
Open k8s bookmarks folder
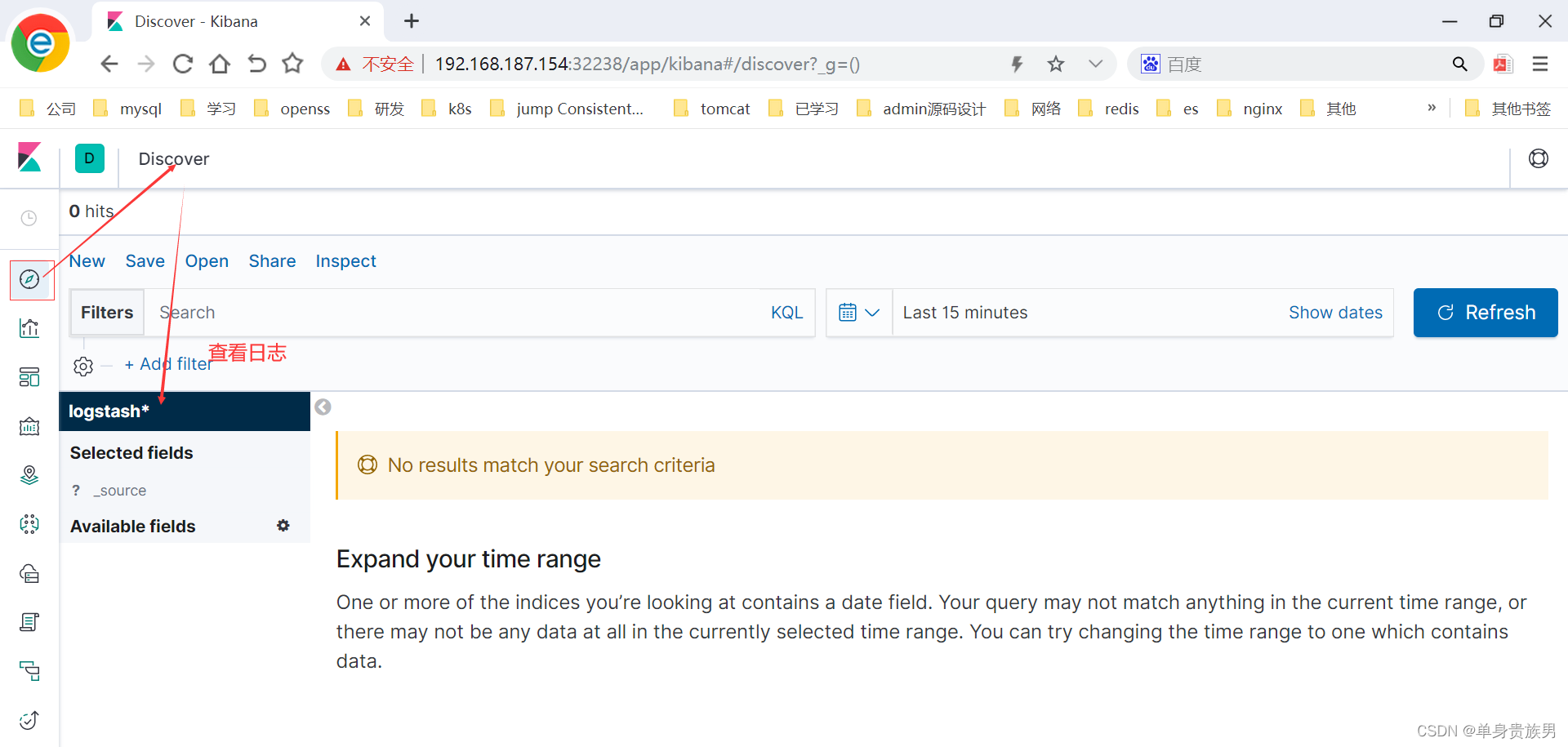click(447, 109)
